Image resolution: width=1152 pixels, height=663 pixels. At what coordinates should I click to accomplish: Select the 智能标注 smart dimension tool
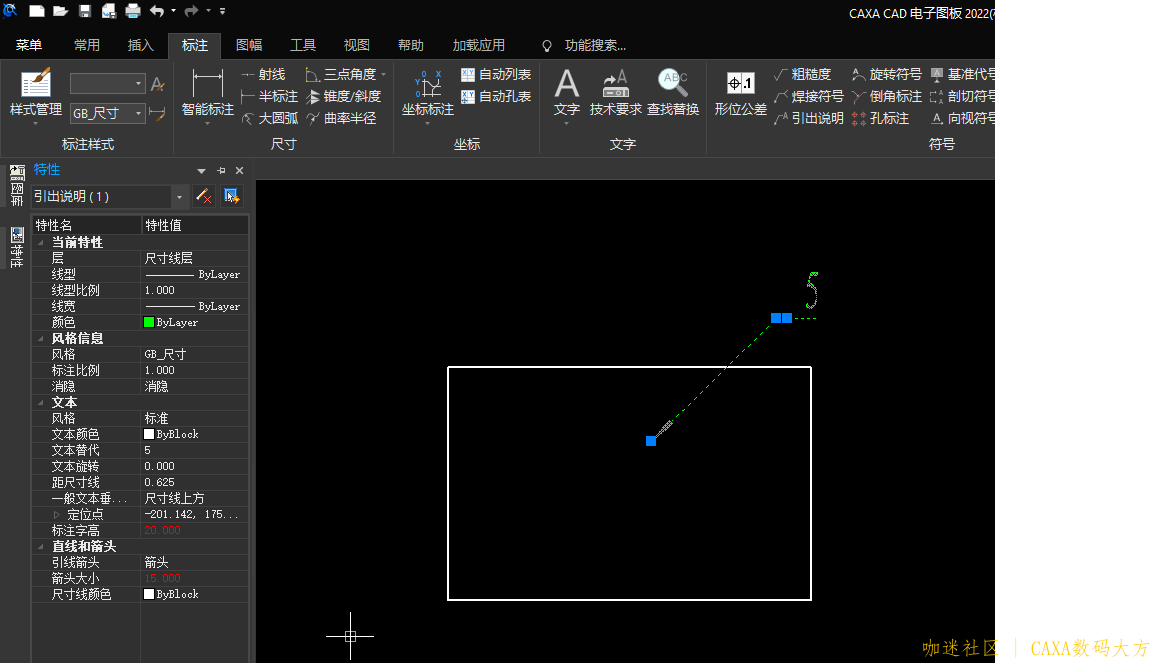(x=207, y=93)
